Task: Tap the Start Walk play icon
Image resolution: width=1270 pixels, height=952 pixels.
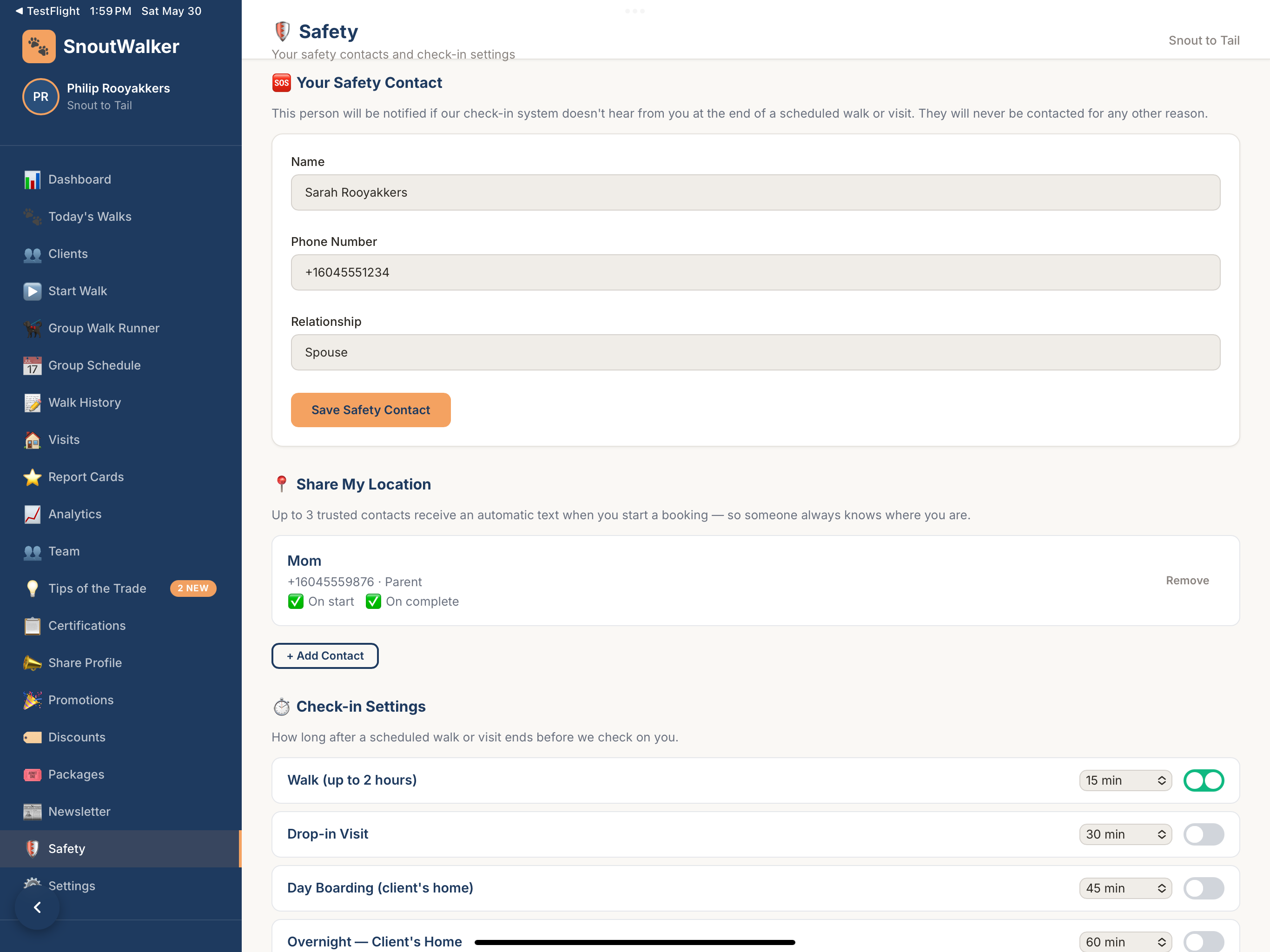Action: coord(32,291)
